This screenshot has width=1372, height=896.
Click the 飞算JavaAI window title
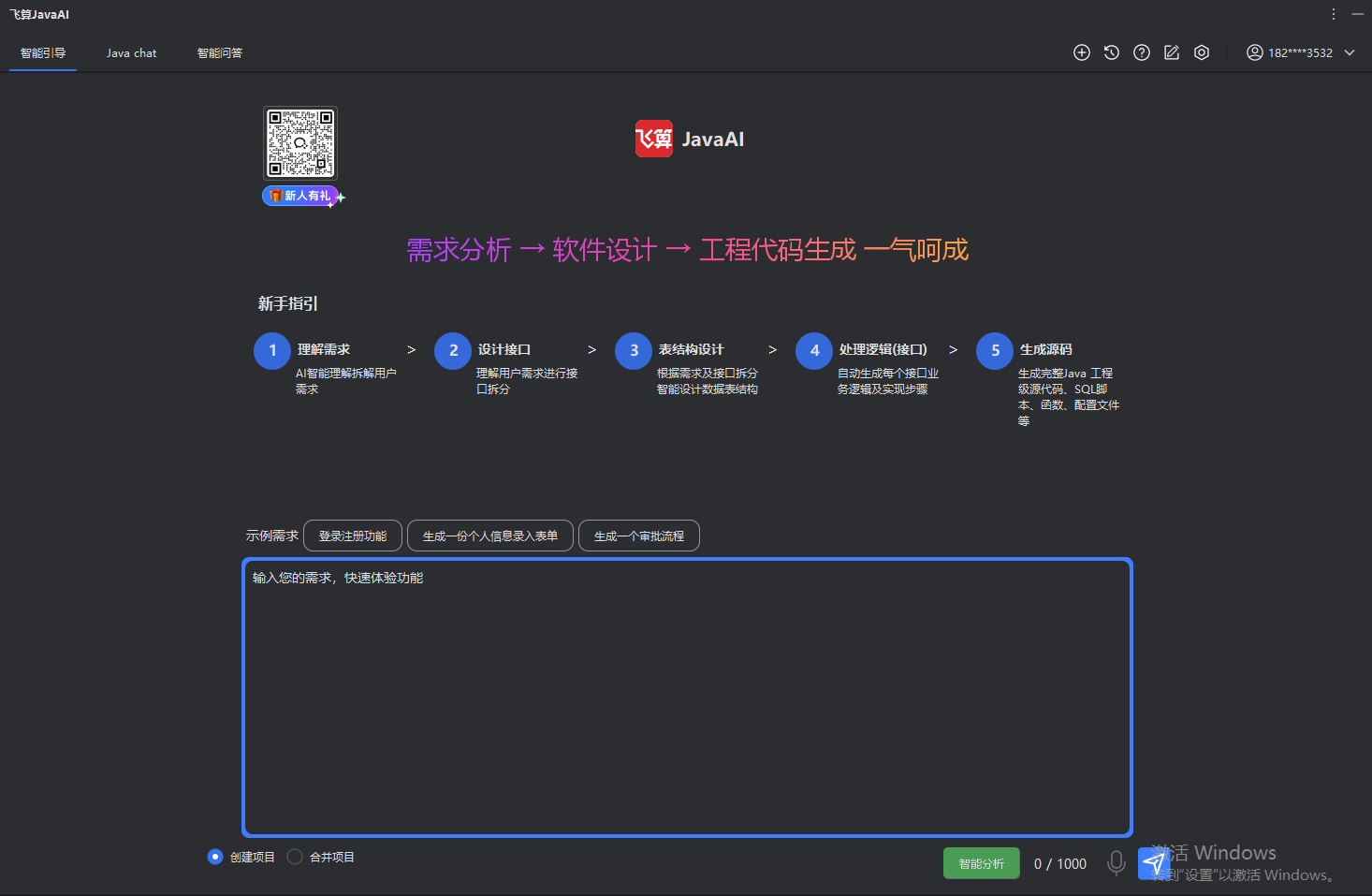39,14
